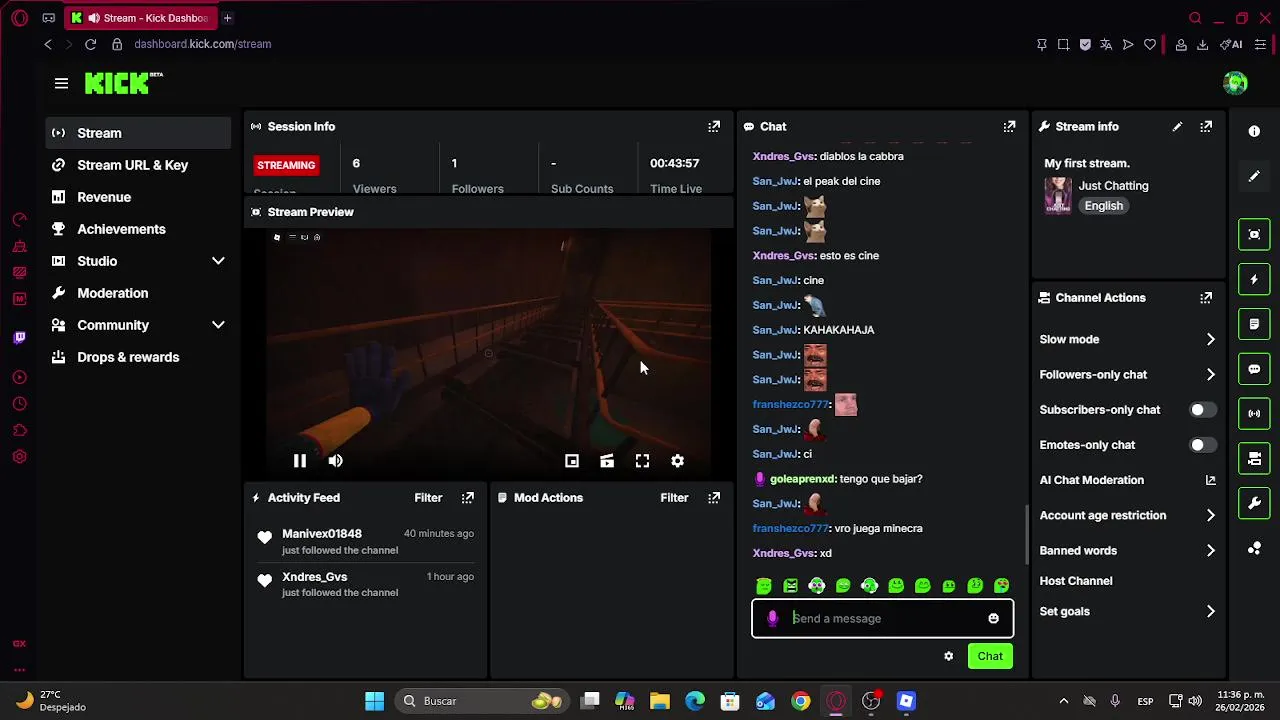Open Opera downloads icon
Viewport: 1280px width, 720px height.
click(1203, 44)
